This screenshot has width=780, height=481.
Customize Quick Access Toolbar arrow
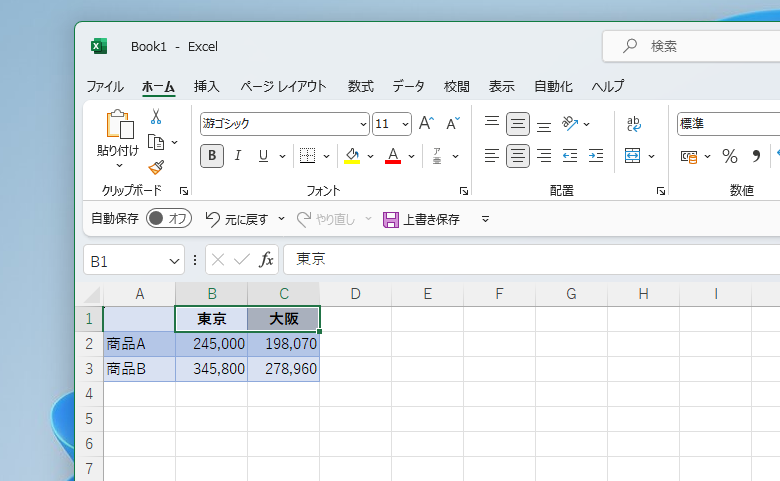coord(486,219)
